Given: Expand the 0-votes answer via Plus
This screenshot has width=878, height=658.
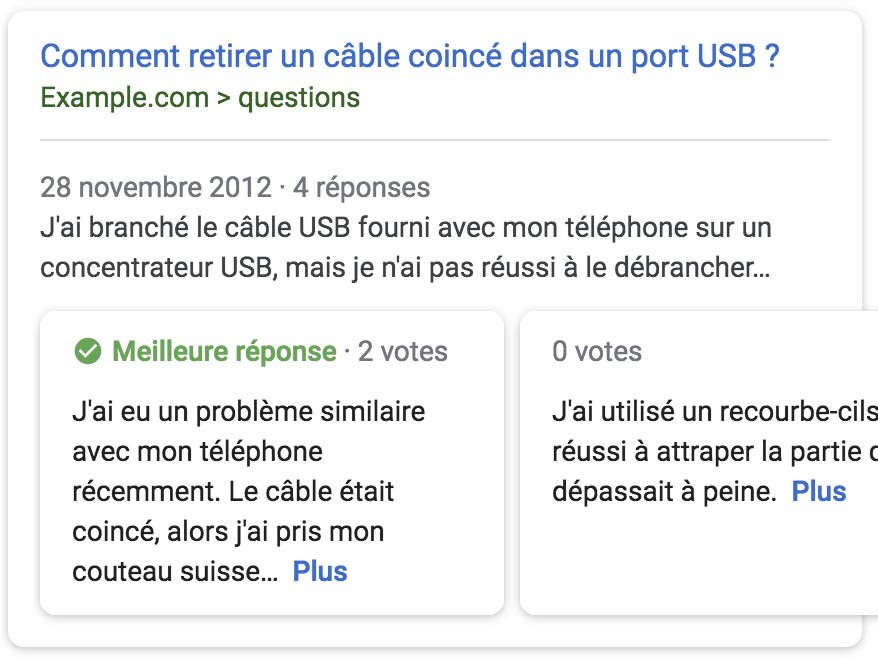Looking at the screenshot, I should click(819, 491).
